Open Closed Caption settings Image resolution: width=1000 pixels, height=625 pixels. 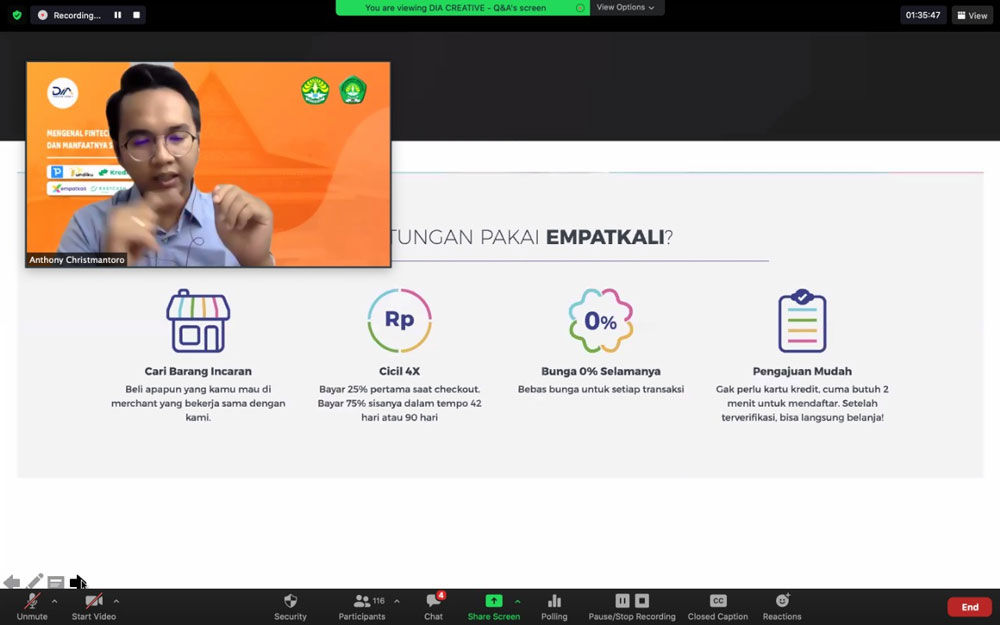click(718, 607)
